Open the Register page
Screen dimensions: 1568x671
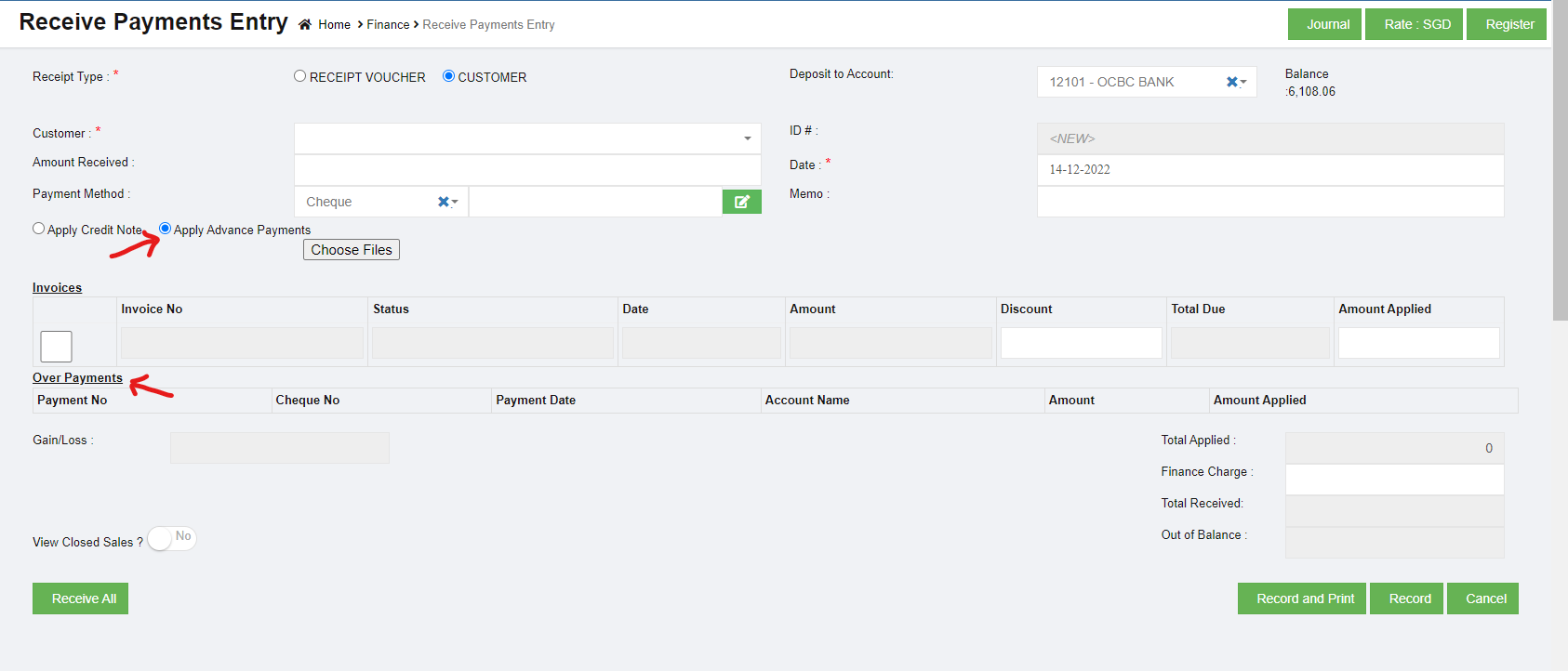1507,24
